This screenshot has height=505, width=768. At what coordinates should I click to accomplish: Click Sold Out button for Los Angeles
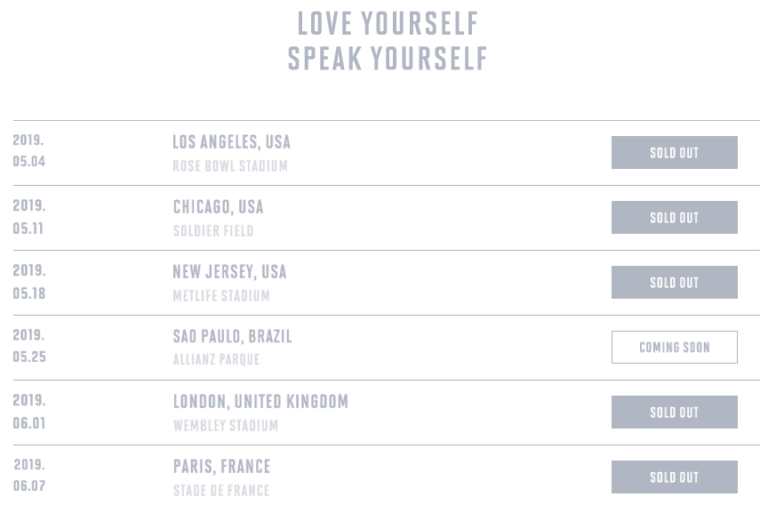(x=674, y=153)
